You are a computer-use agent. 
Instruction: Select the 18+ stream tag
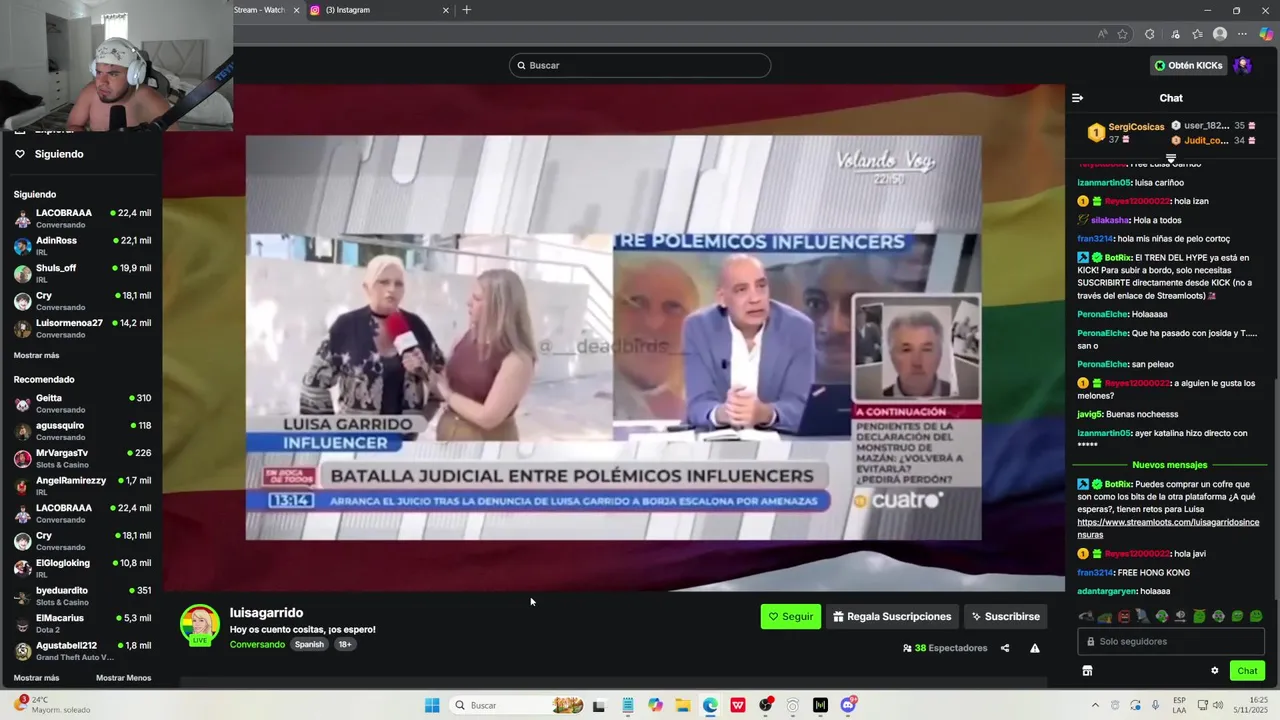click(x=344, y=644)
